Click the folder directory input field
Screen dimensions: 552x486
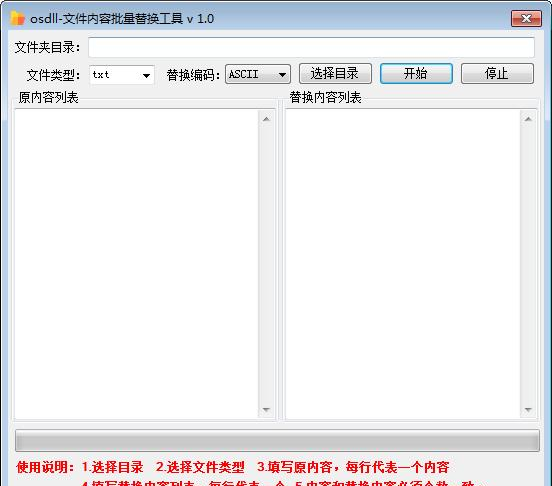(x=311, y=47)
